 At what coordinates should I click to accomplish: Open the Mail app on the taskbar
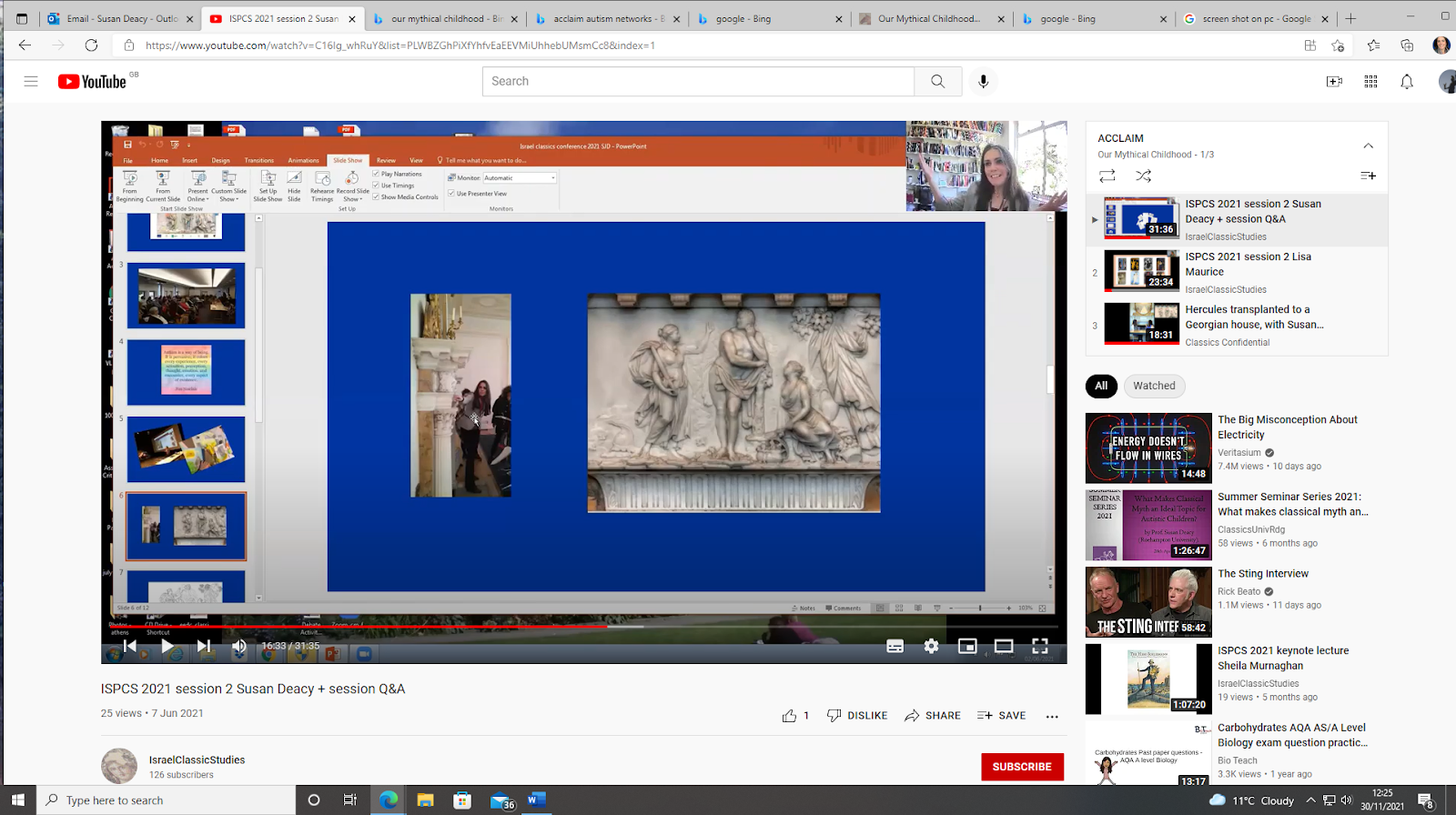pos(500,800)
